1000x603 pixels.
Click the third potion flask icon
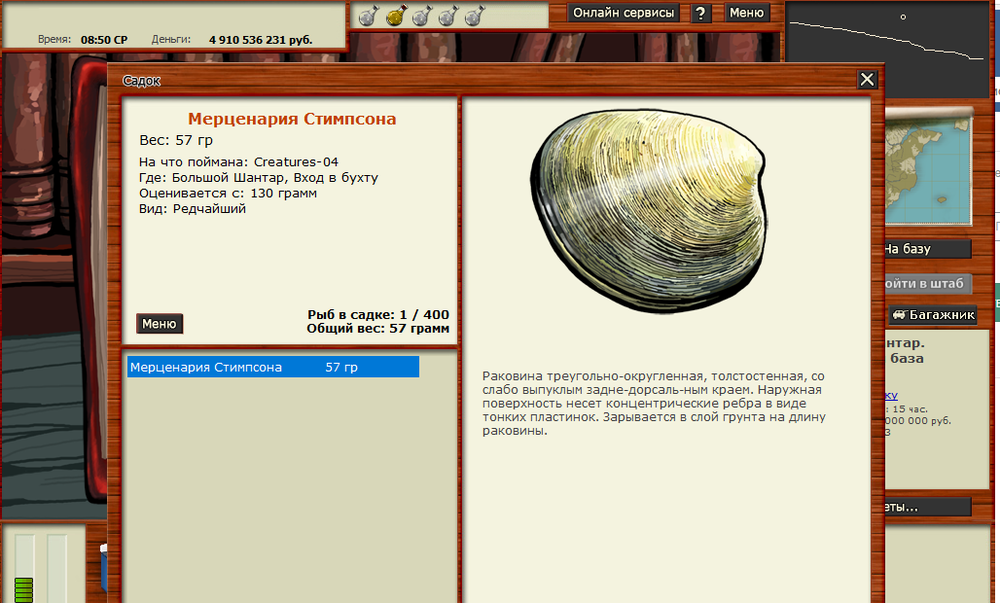(422, 15)
